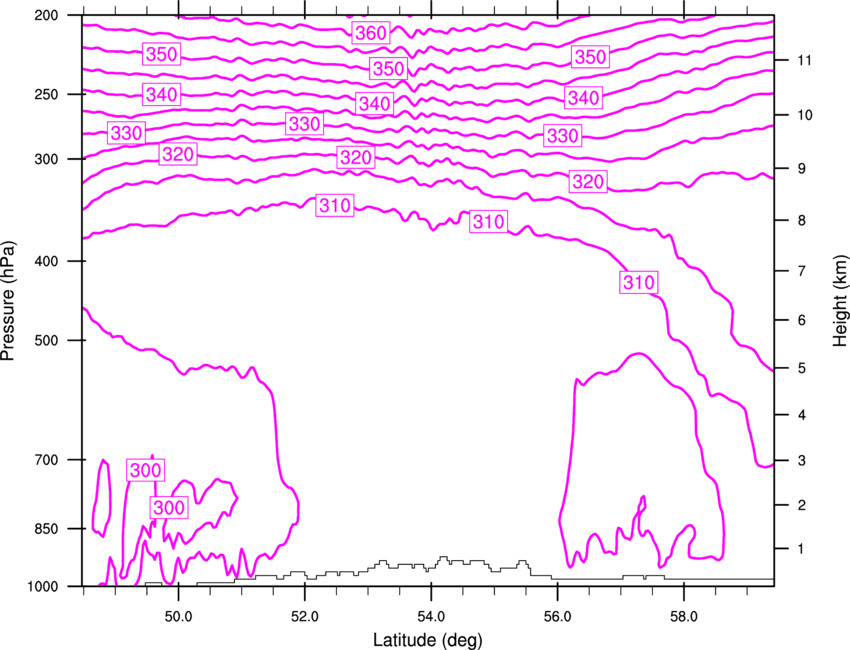Click the 4 km height tick label
Image resolution: width=850 pixels, height=650 pixels.
pos(802,415)
